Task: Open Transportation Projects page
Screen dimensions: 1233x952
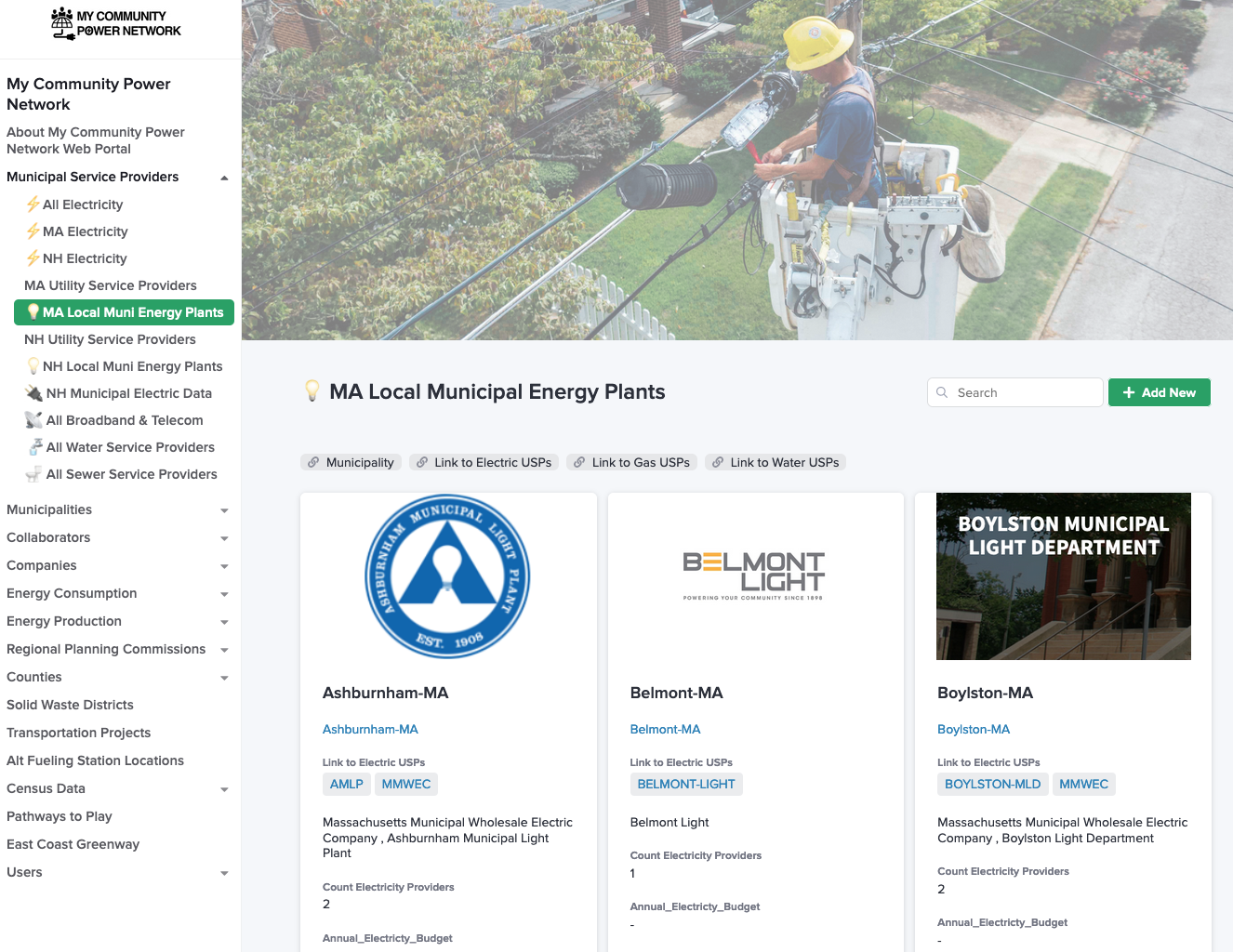Action: point(78,733)
